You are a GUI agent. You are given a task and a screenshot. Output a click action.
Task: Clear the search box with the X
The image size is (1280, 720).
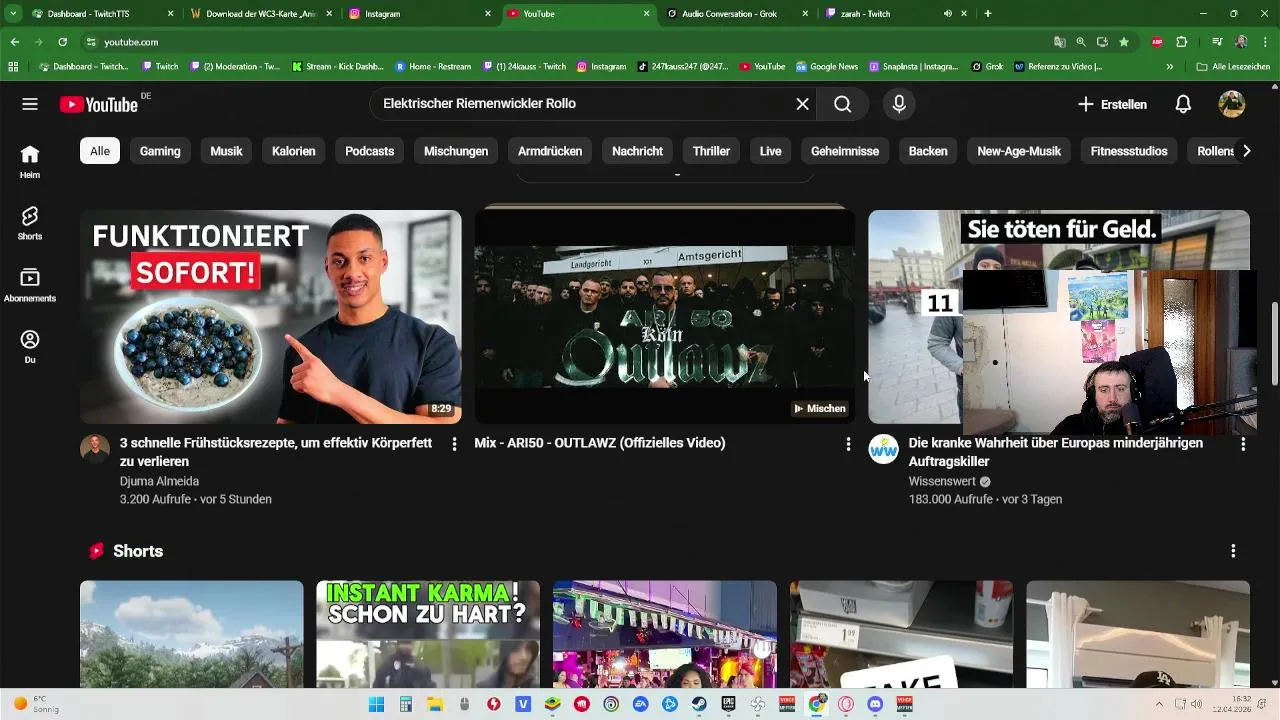802,104
